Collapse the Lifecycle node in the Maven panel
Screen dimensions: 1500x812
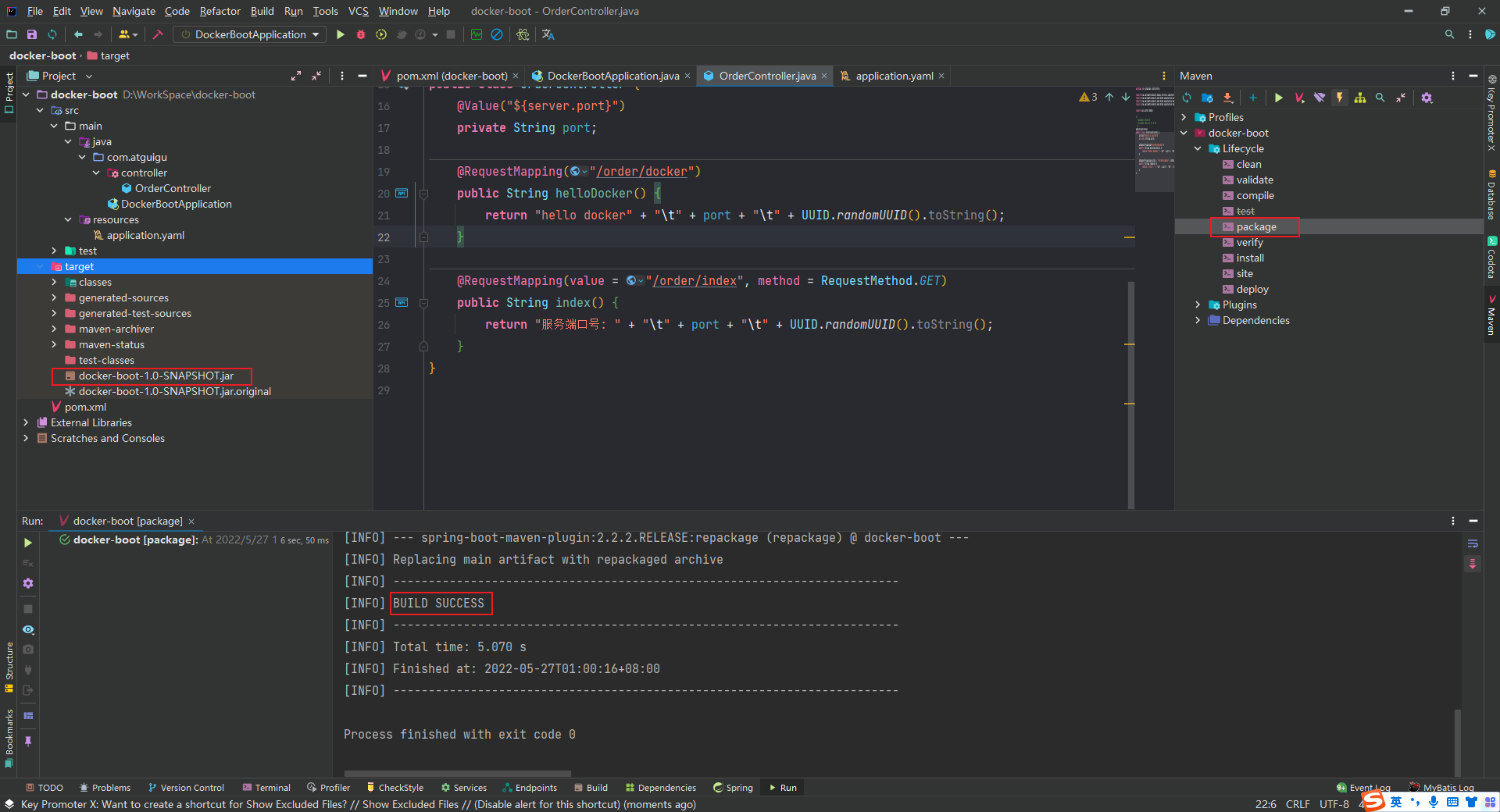coord(1198,148)
